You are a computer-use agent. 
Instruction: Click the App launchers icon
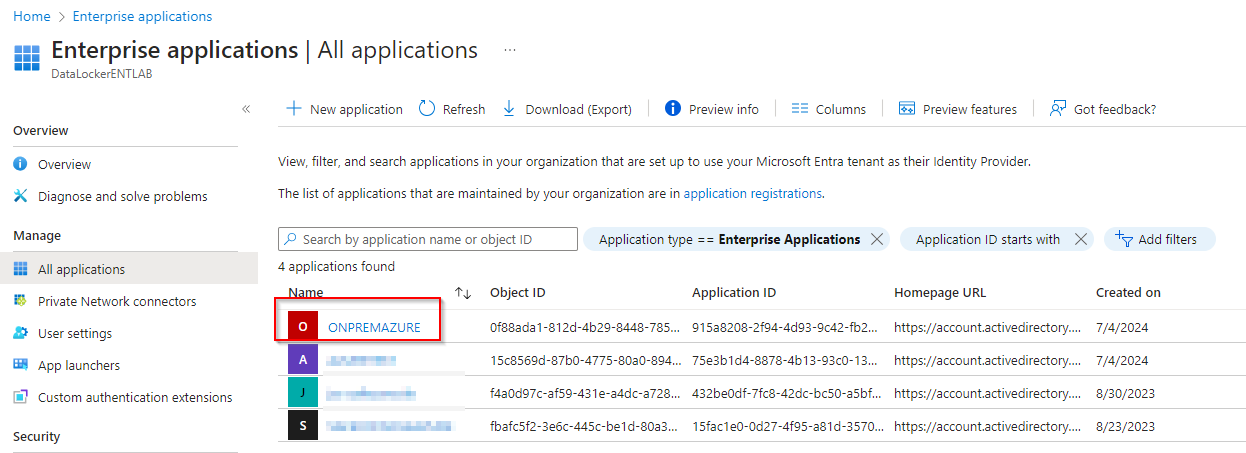[20, 365]
